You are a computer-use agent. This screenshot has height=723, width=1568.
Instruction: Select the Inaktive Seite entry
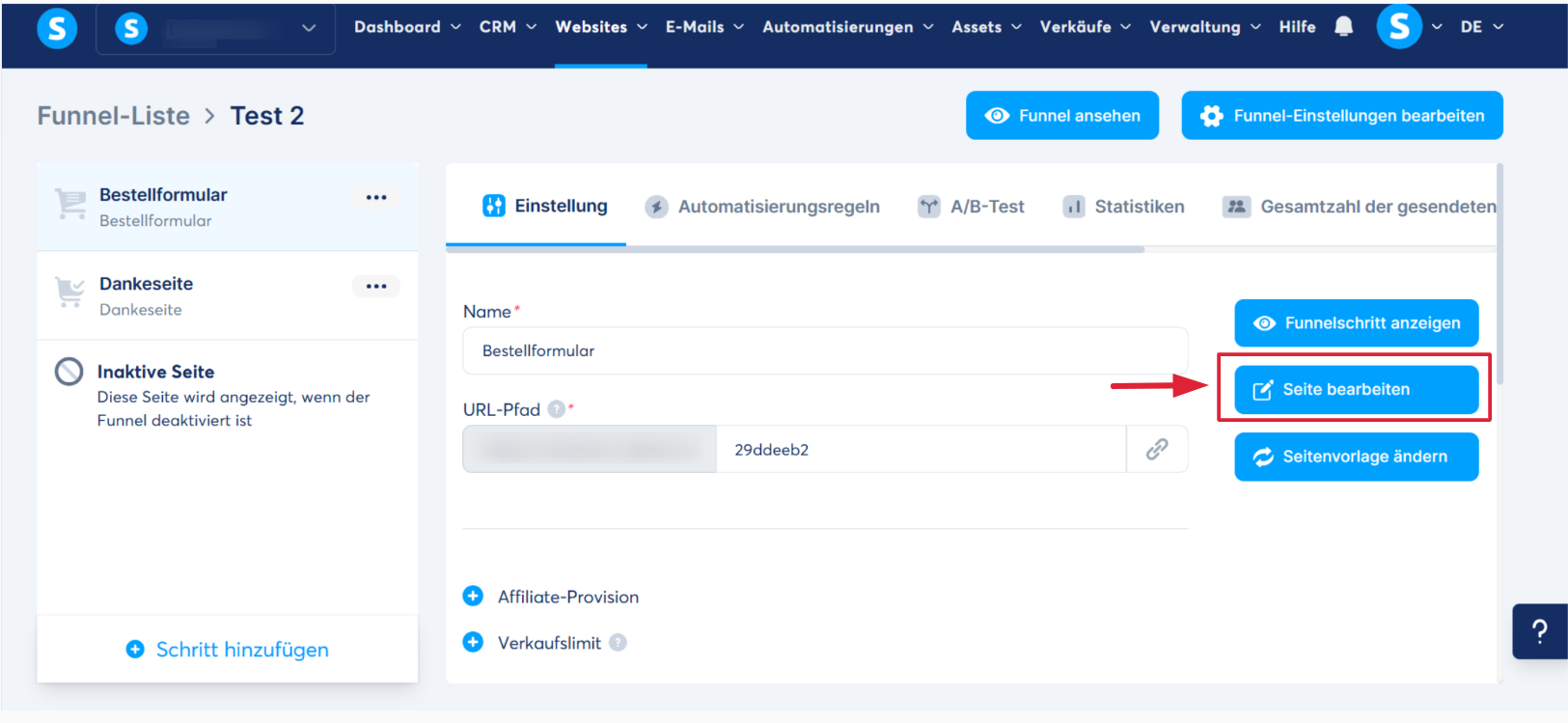pos(228,395)
